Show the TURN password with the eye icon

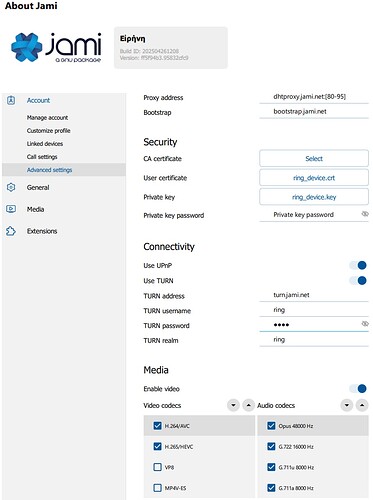coord(365,324)
